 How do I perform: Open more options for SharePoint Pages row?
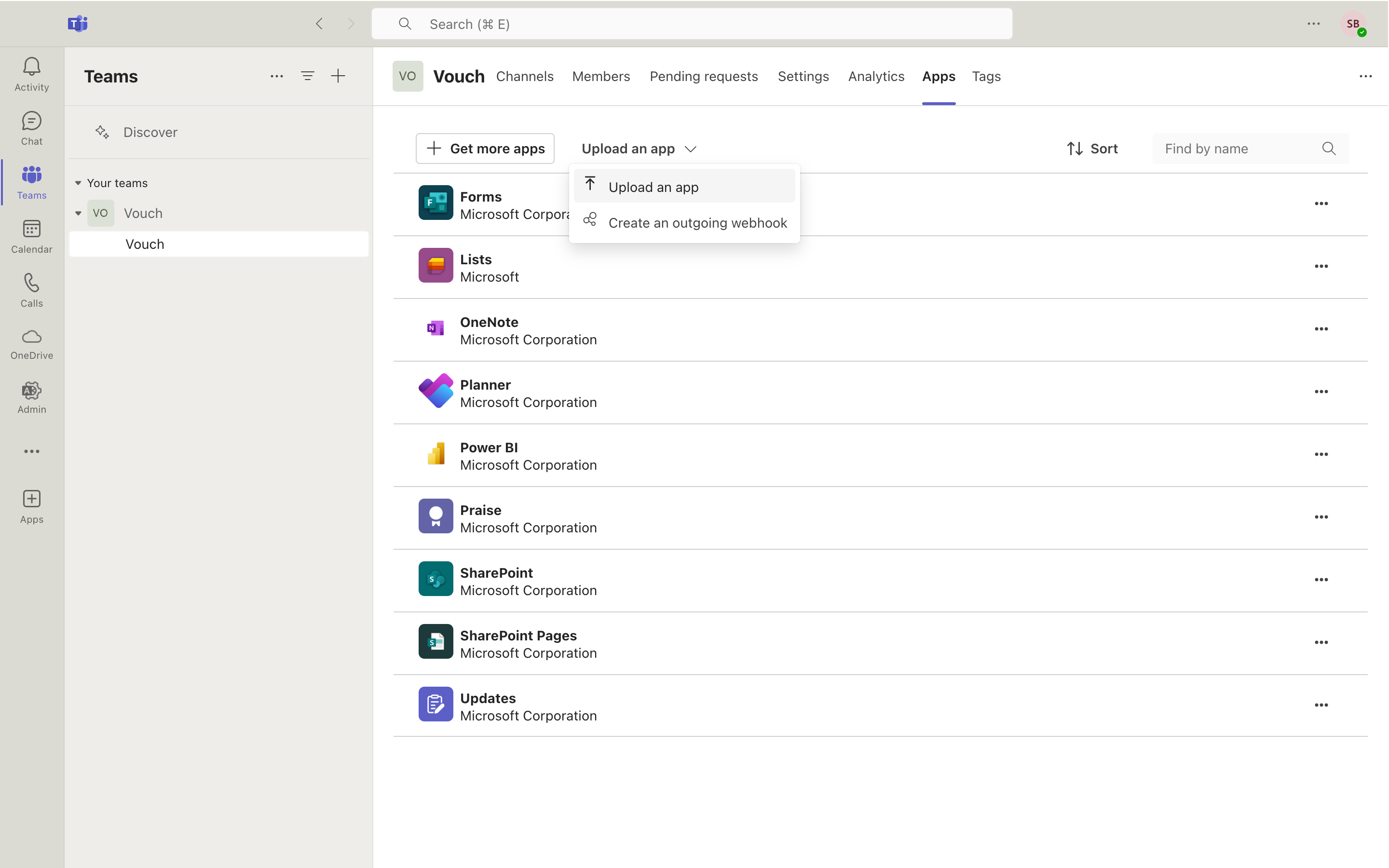[1321, 642]
